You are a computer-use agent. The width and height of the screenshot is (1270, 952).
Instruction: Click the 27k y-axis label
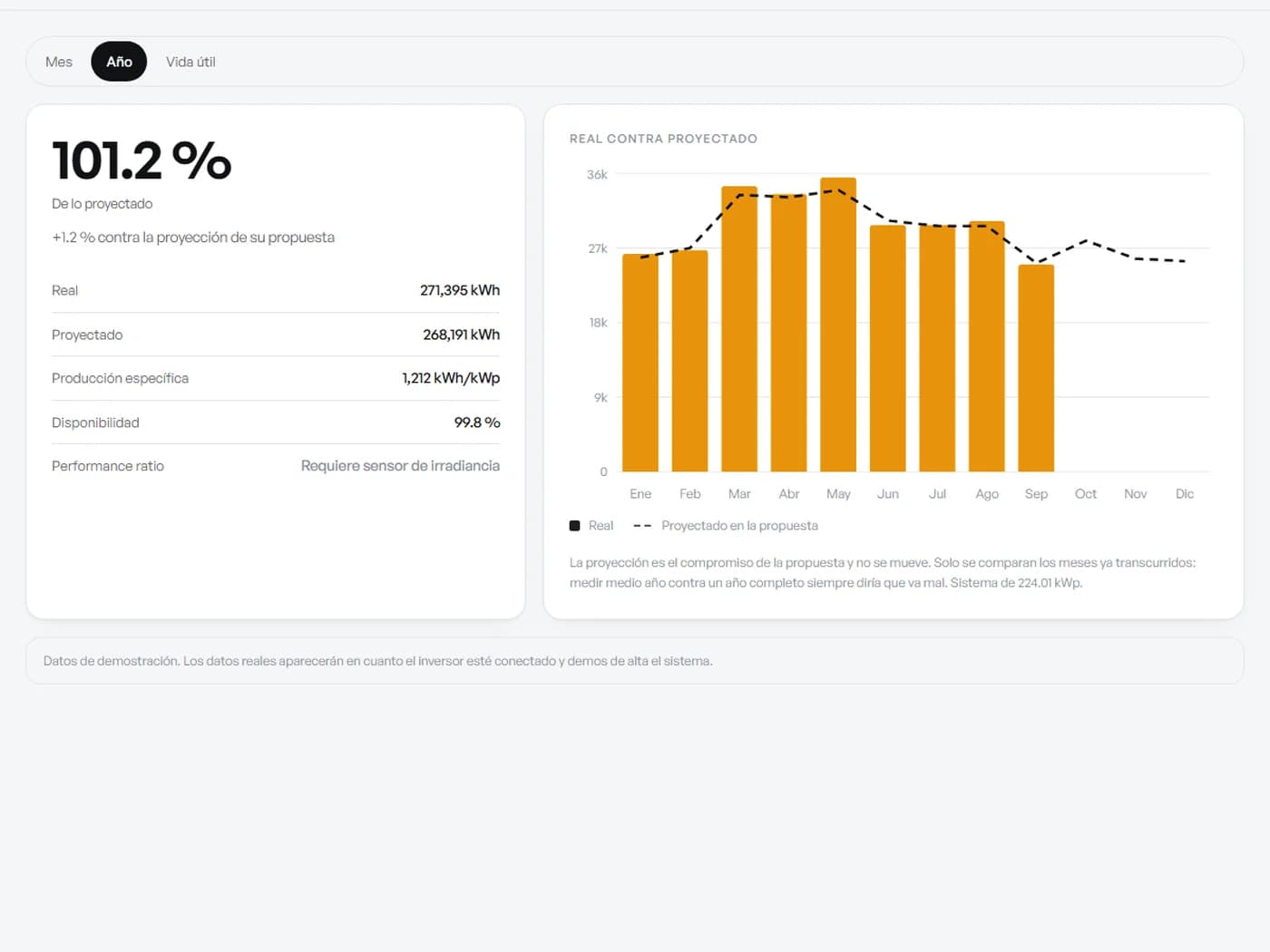[598, 248]
